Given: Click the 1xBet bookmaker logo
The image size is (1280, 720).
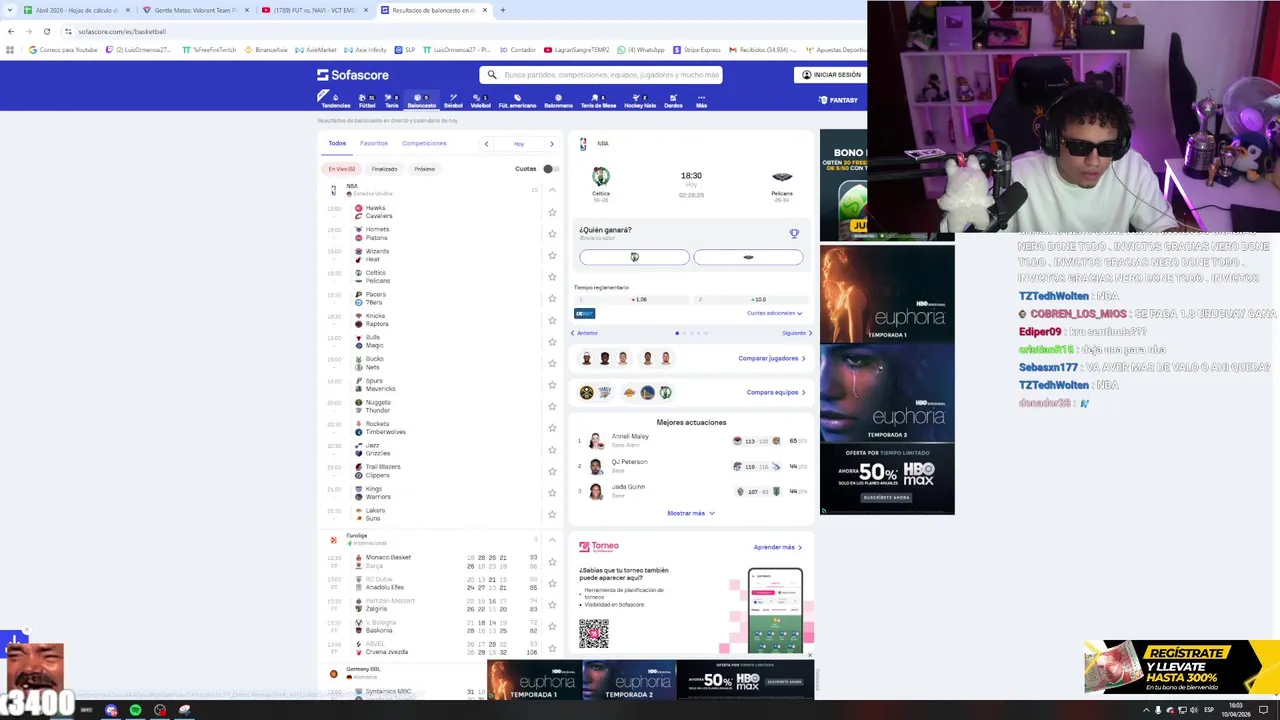Looking at the screenshot, I should click(584, 313).
